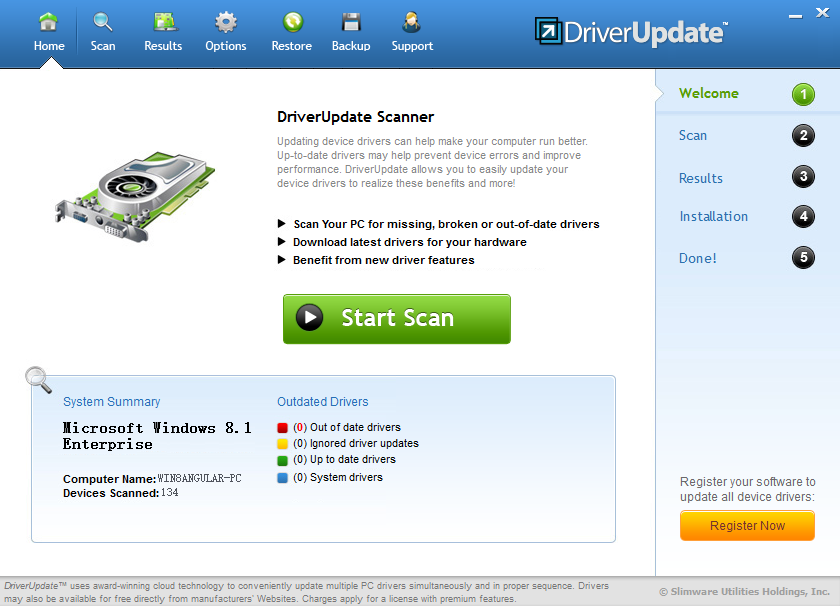The height and width of the screenshot is (606, 840).
Task: Click red Out of date drivers swatch
Action: point(282,428)
